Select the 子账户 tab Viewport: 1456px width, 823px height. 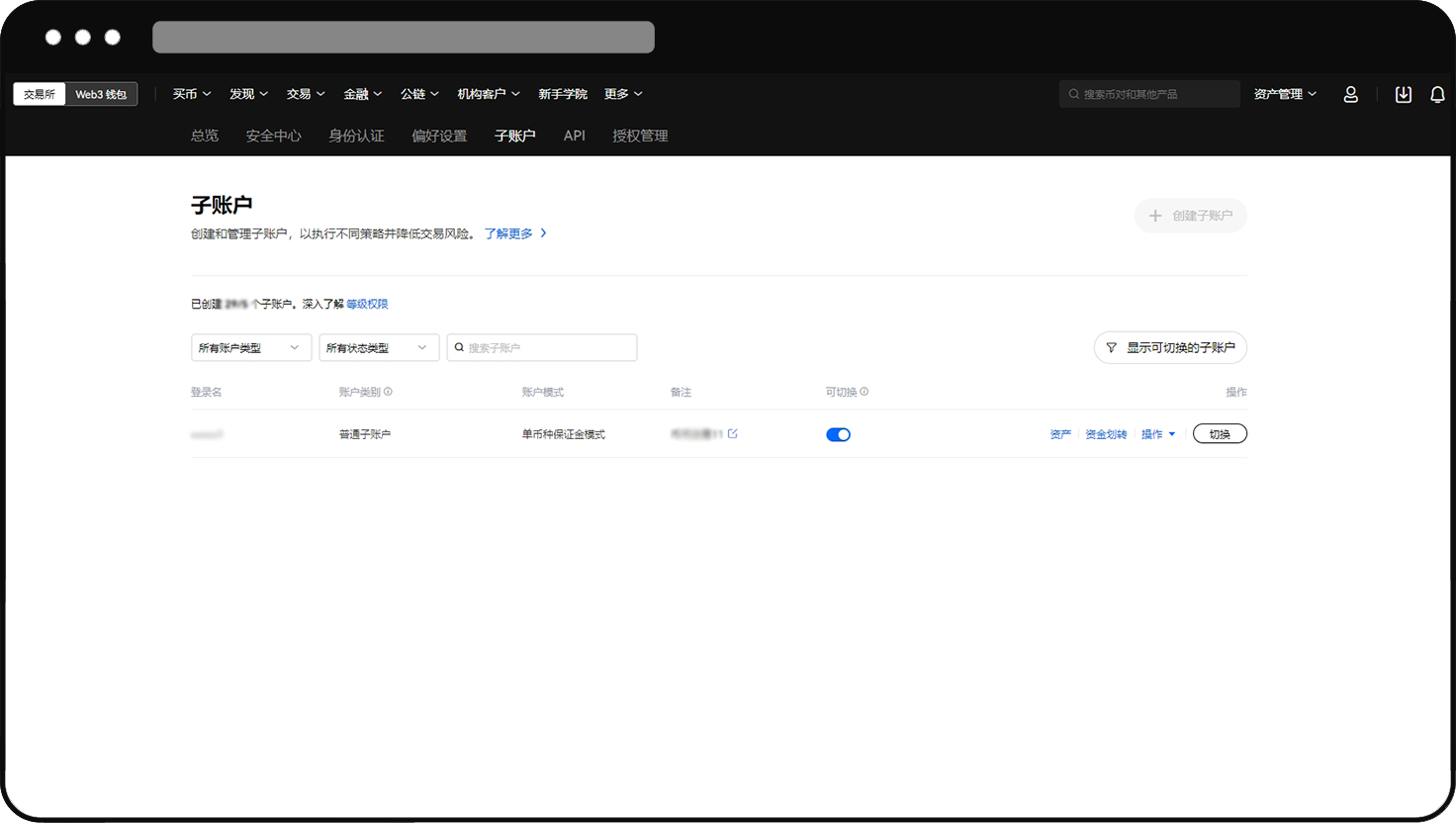tap(515, 136)
